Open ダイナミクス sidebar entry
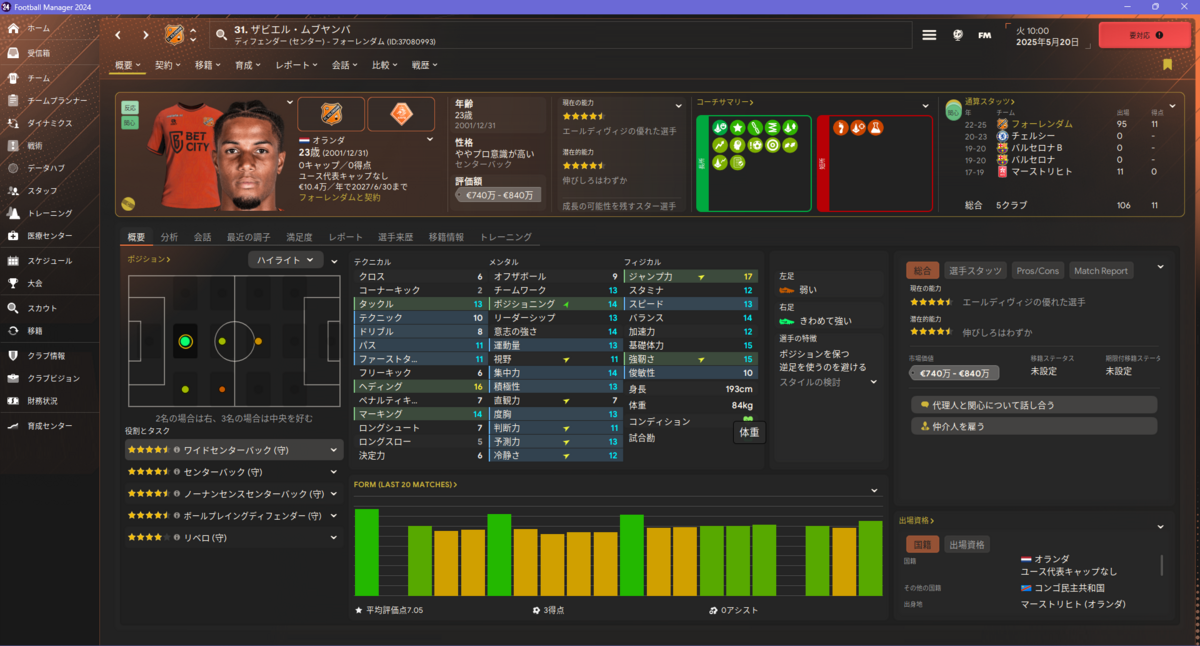 point(50,122)
